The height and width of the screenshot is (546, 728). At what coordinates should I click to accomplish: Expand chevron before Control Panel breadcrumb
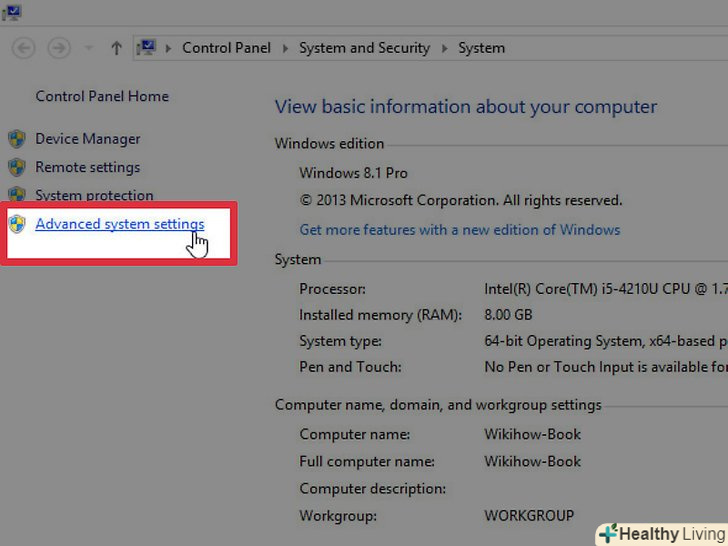pos(169,48)
